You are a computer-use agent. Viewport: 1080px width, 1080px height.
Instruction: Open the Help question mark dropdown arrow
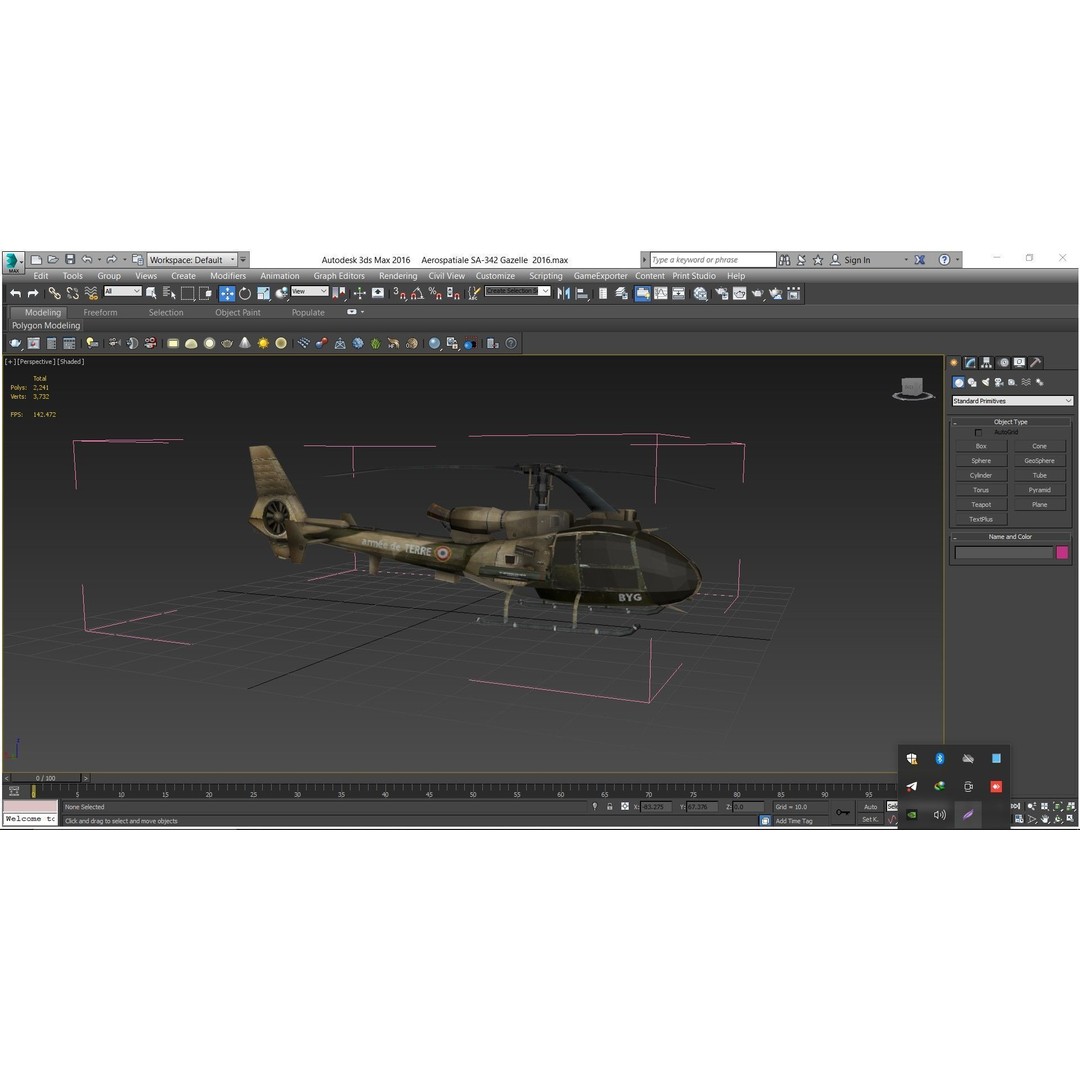(957, 260)
